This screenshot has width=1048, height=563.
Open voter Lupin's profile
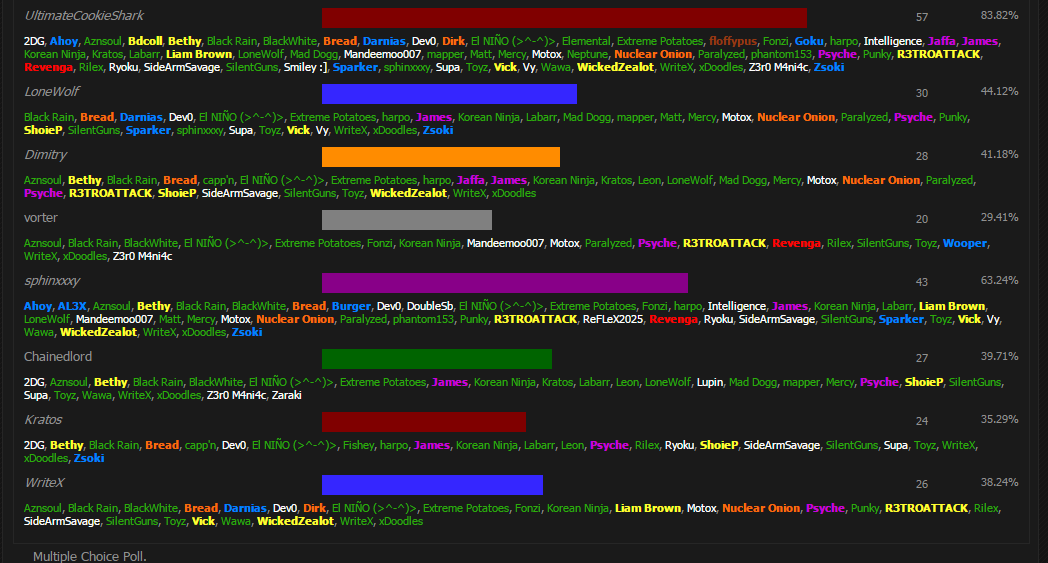[710, 382]
